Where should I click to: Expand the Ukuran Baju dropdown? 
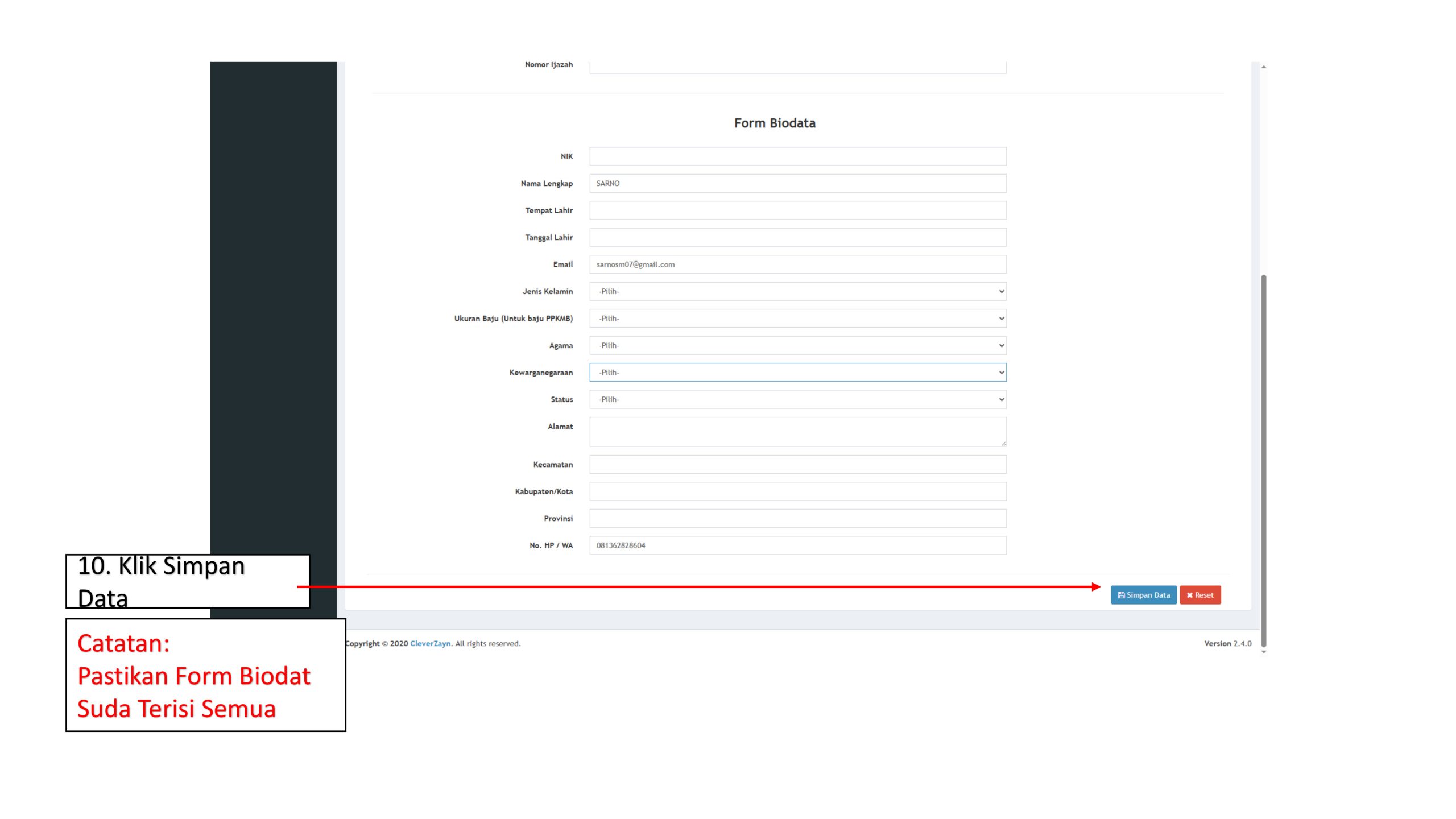(797, 318)
